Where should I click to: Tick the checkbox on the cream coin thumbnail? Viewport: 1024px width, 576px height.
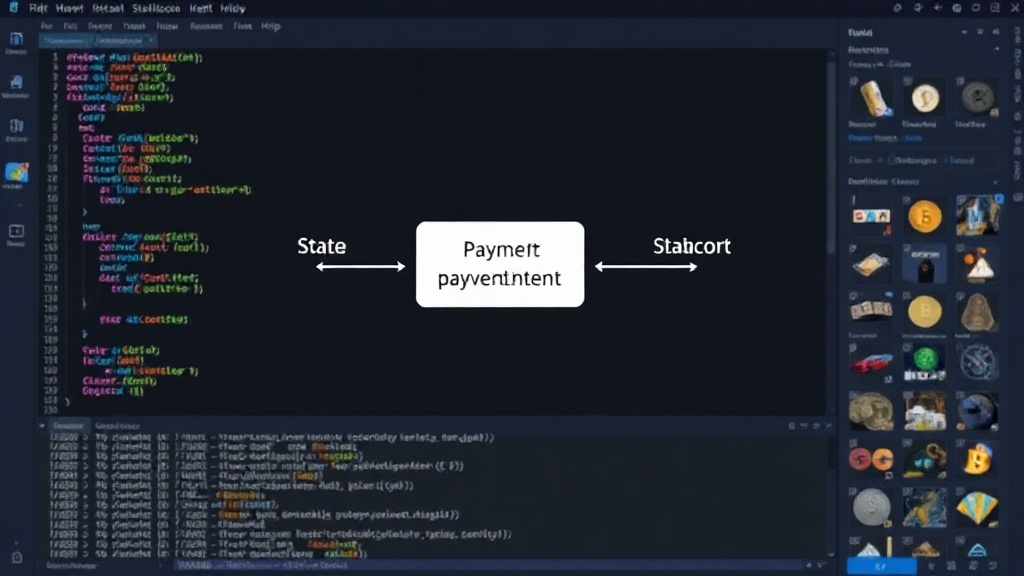[x=907, y=81]
